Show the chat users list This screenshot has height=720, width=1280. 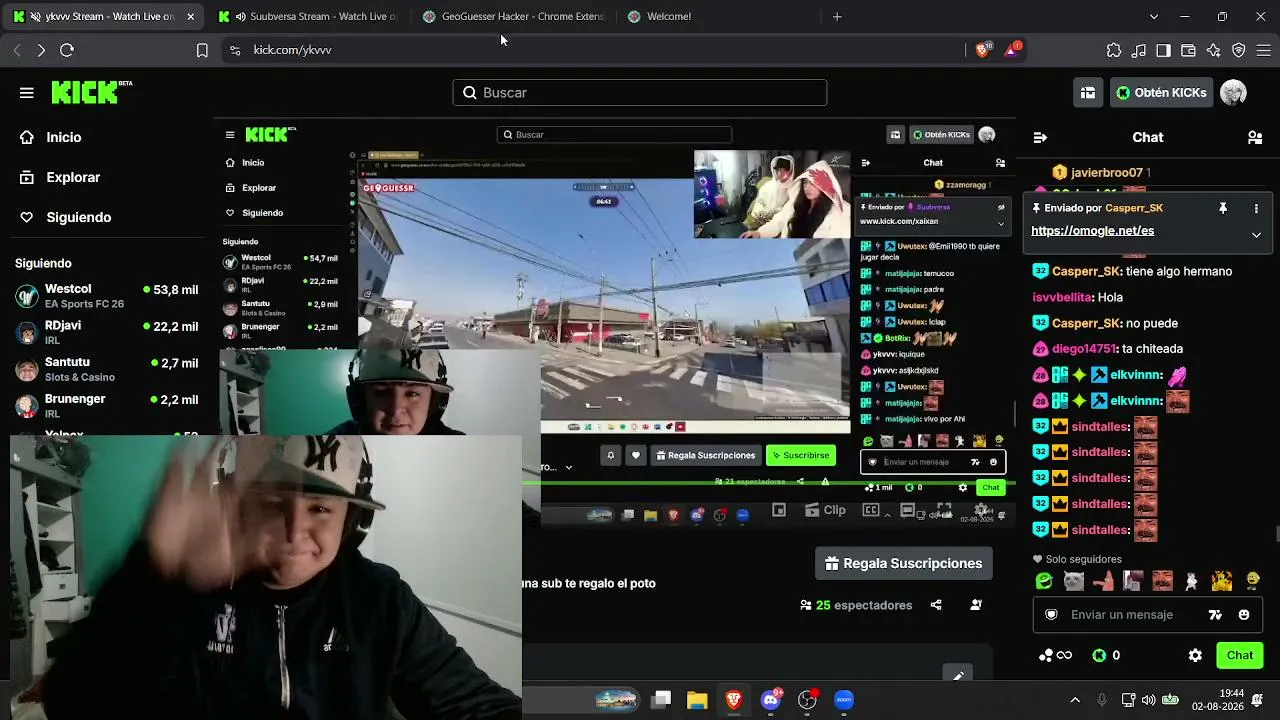(1255, 138)
